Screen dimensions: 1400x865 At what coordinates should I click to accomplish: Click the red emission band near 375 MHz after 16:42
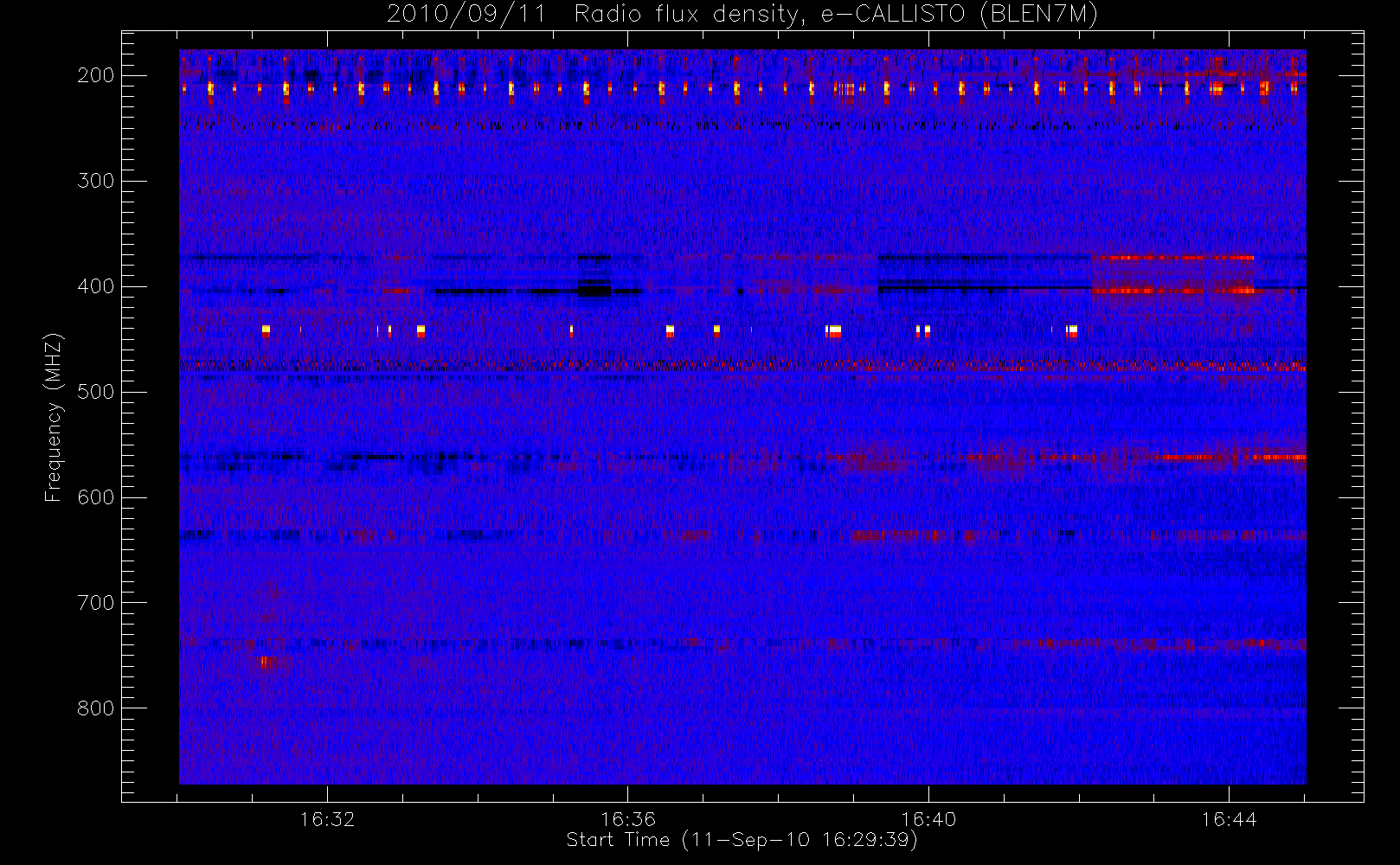[1173, 258]
